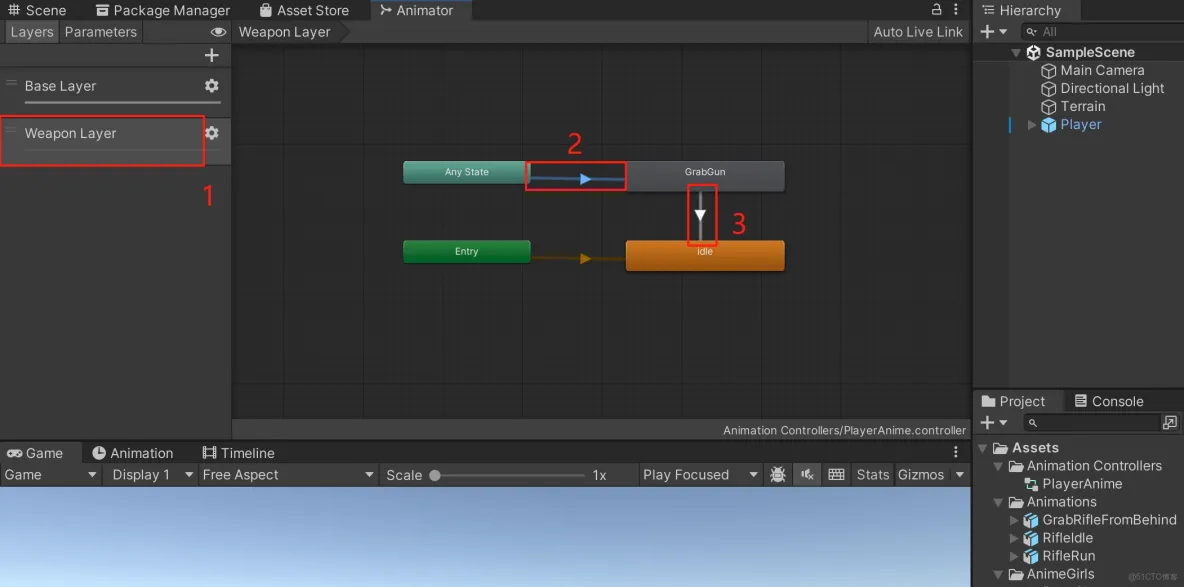
Task: Open the Game view shortcut keyboard icon
Action: pos(836,474)
